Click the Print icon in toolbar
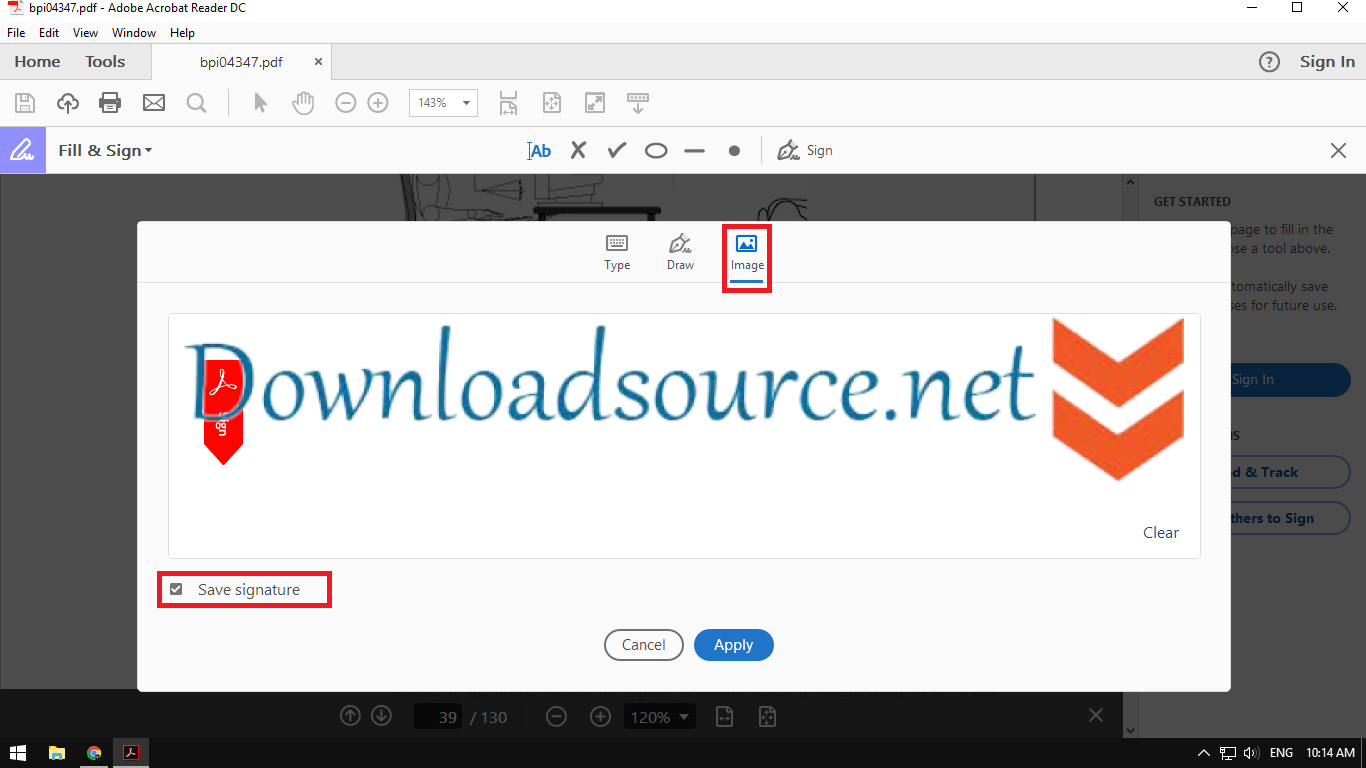 click(x=110, y=102)
